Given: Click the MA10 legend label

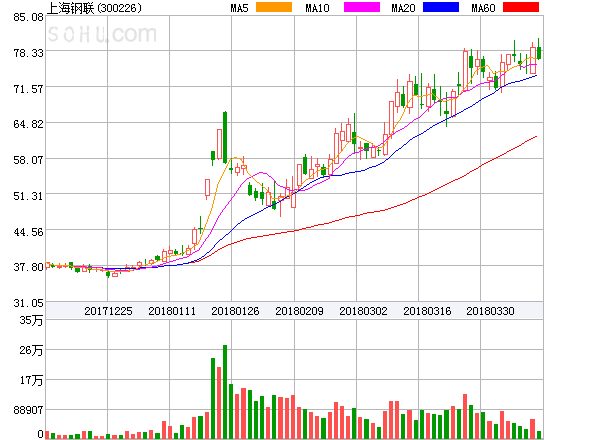Looking at the screenshot, I should [317, 8].
